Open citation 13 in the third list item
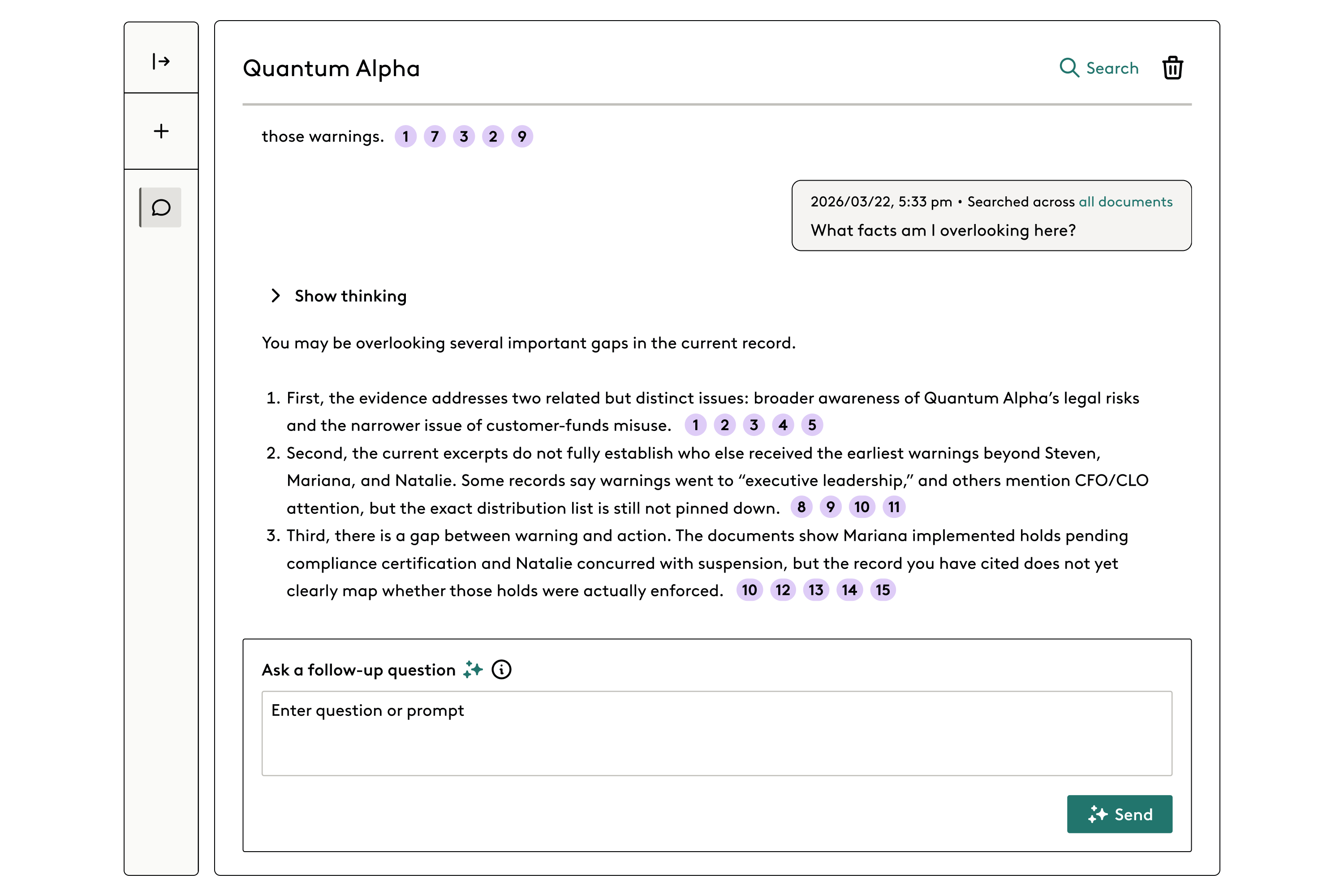Image resolution: width=1344 pixels, height=896 pixels. pos(816,590)
